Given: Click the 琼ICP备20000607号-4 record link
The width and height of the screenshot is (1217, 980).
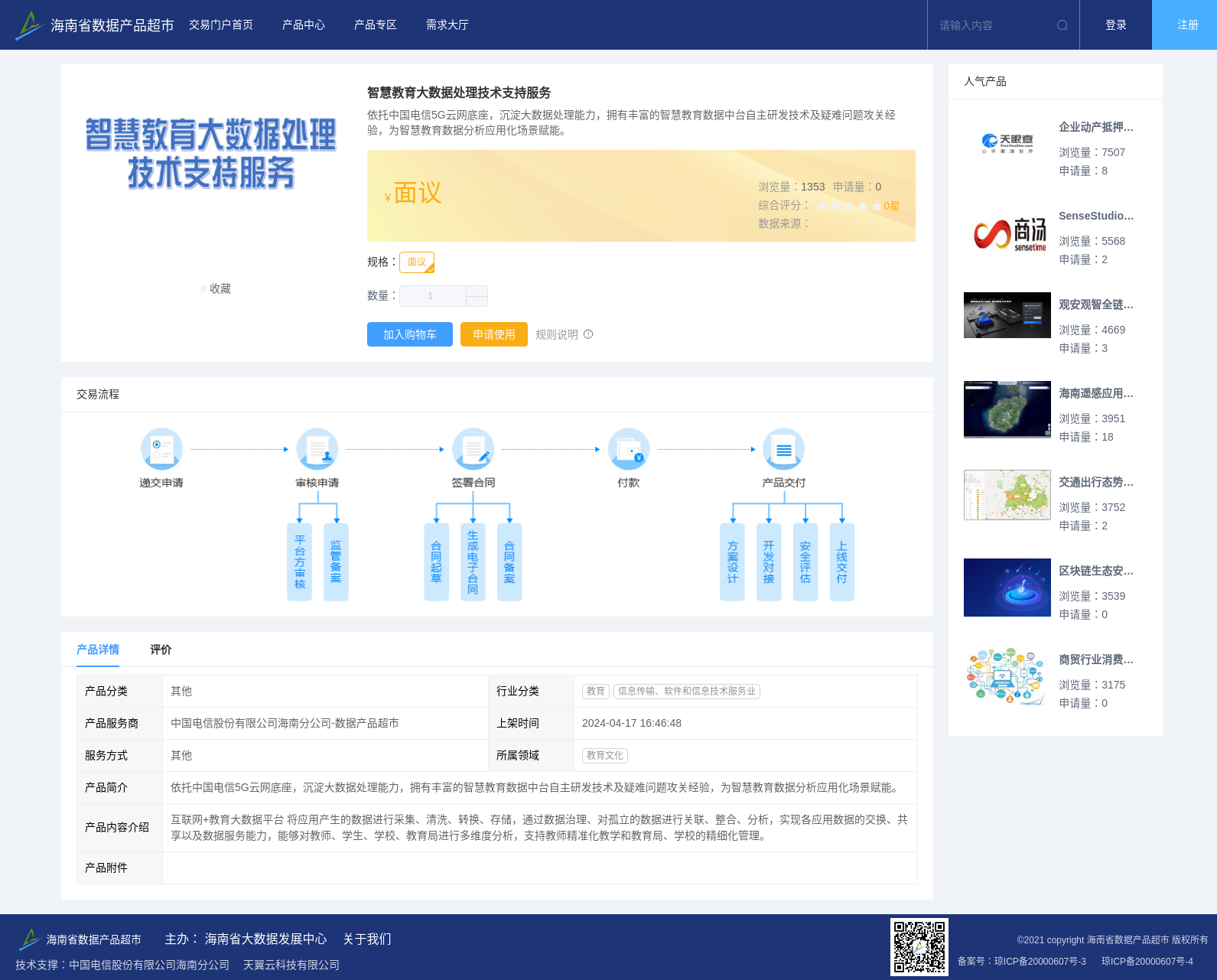Looking at the screenshot, I should point(1147,961).
